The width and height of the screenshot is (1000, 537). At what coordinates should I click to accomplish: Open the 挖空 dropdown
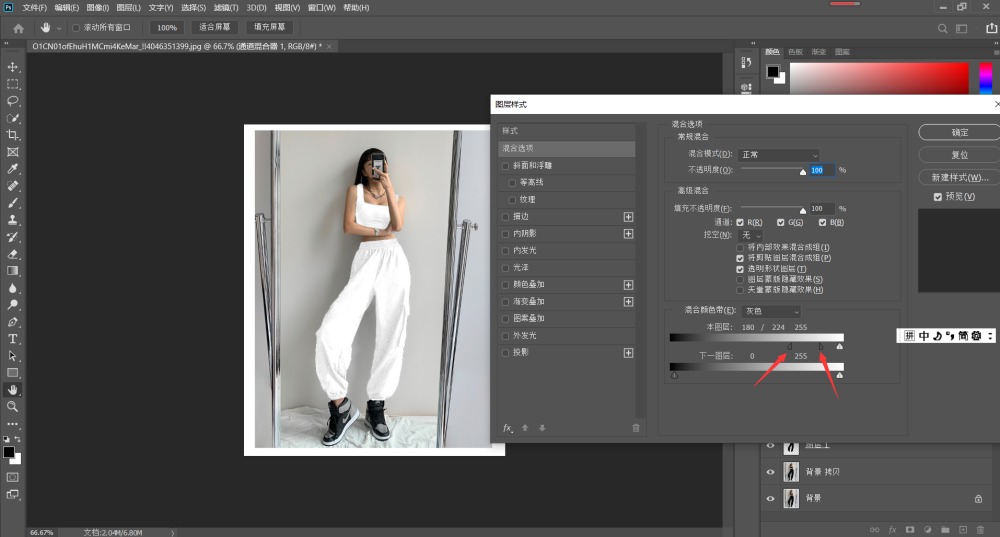pos(750,235)
